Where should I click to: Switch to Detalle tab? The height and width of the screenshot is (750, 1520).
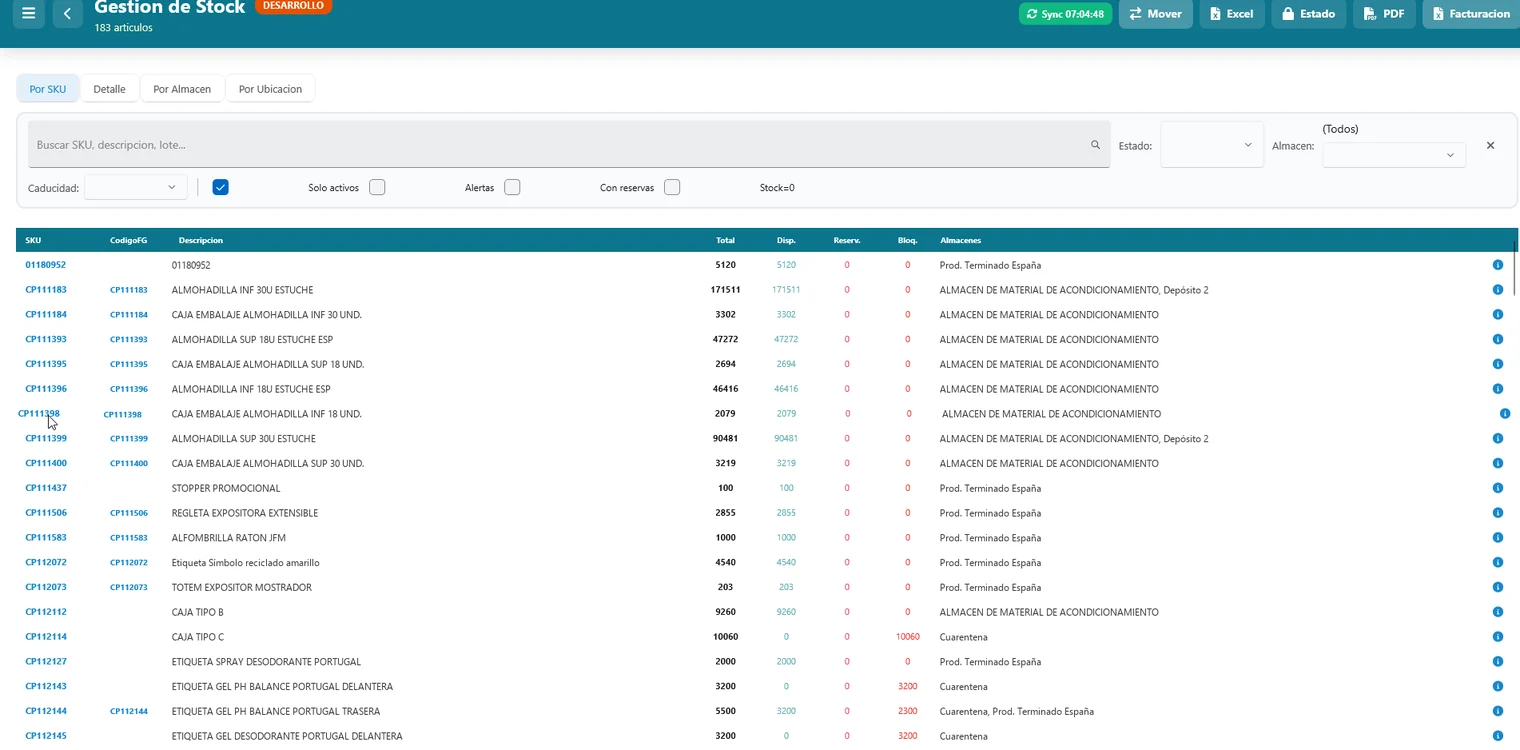tap(110, 89)
